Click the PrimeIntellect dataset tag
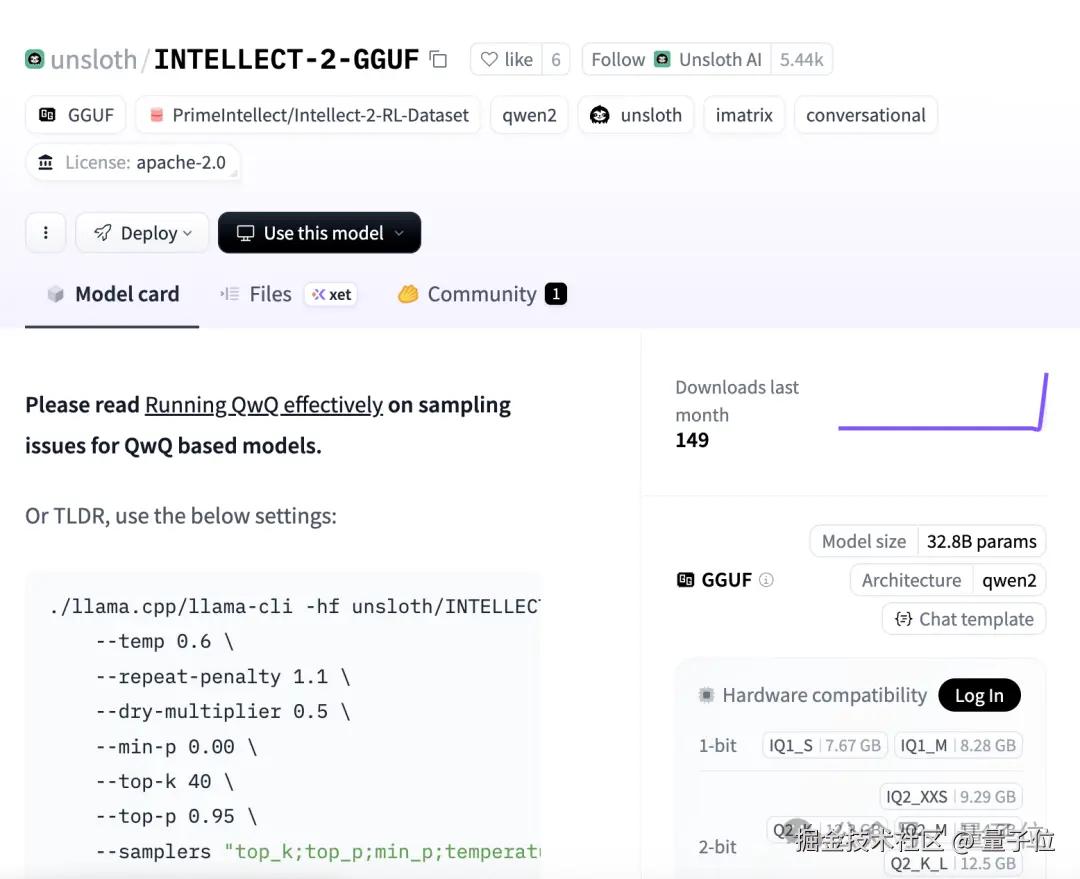Image resolution: width=1080 pixels, height=879 pixels. point(308,115)
